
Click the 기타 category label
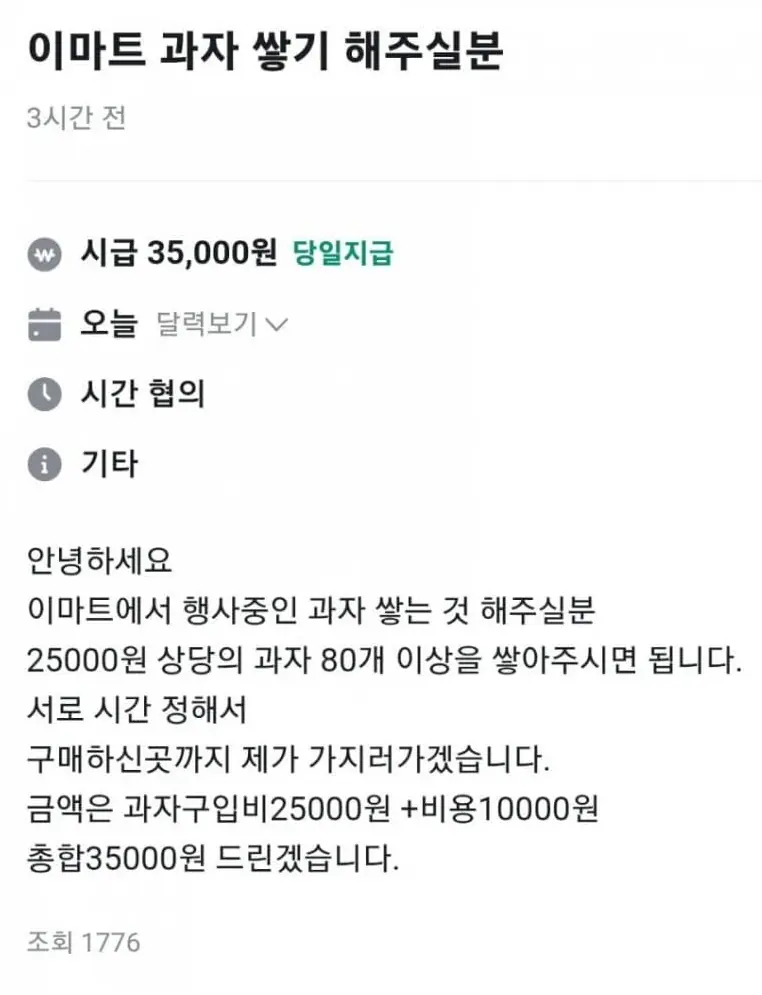[109, 464]
